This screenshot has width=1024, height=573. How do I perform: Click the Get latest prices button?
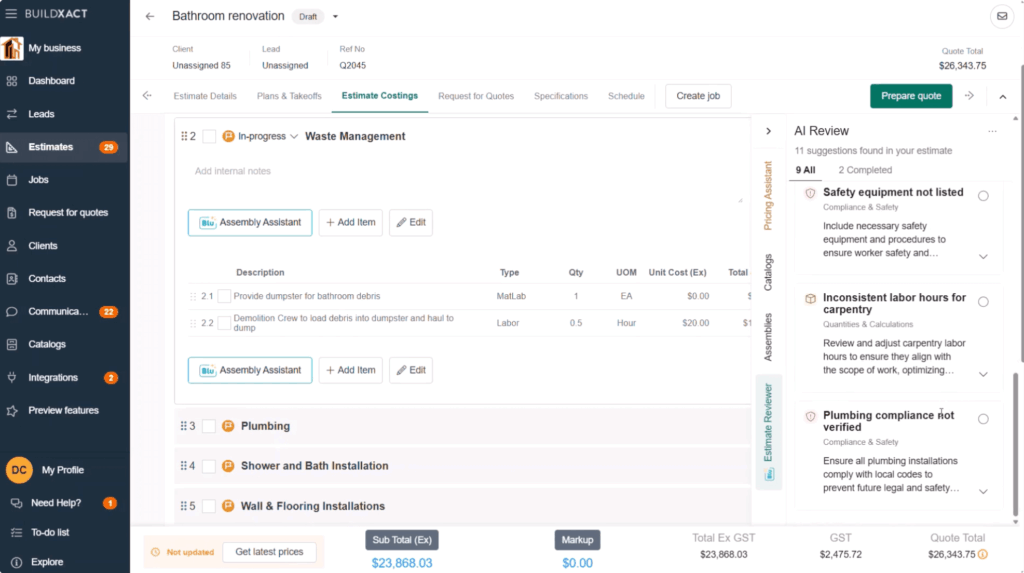(x=269, y=552)
